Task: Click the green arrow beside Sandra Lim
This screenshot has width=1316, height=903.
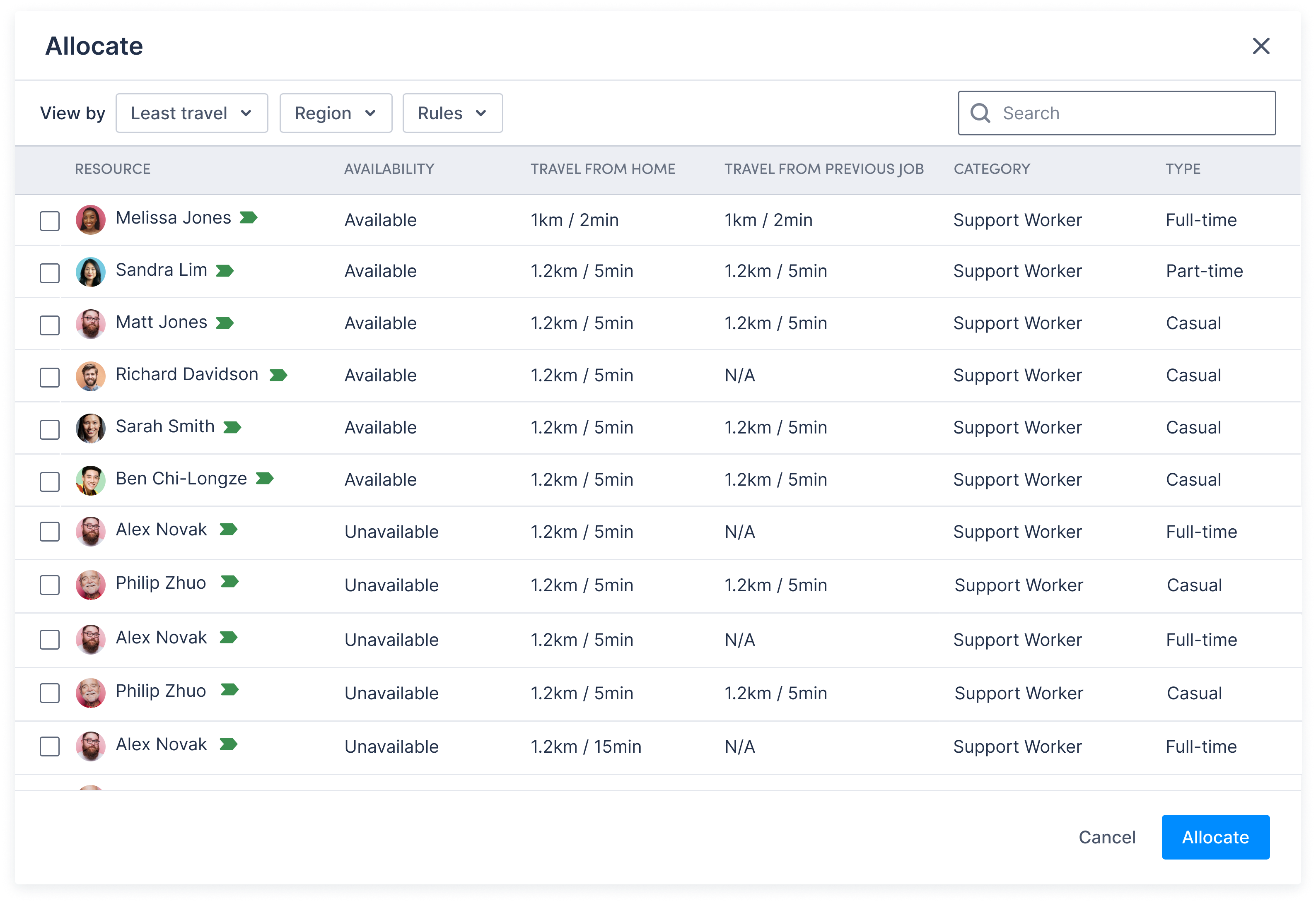Action: (225, 271)
